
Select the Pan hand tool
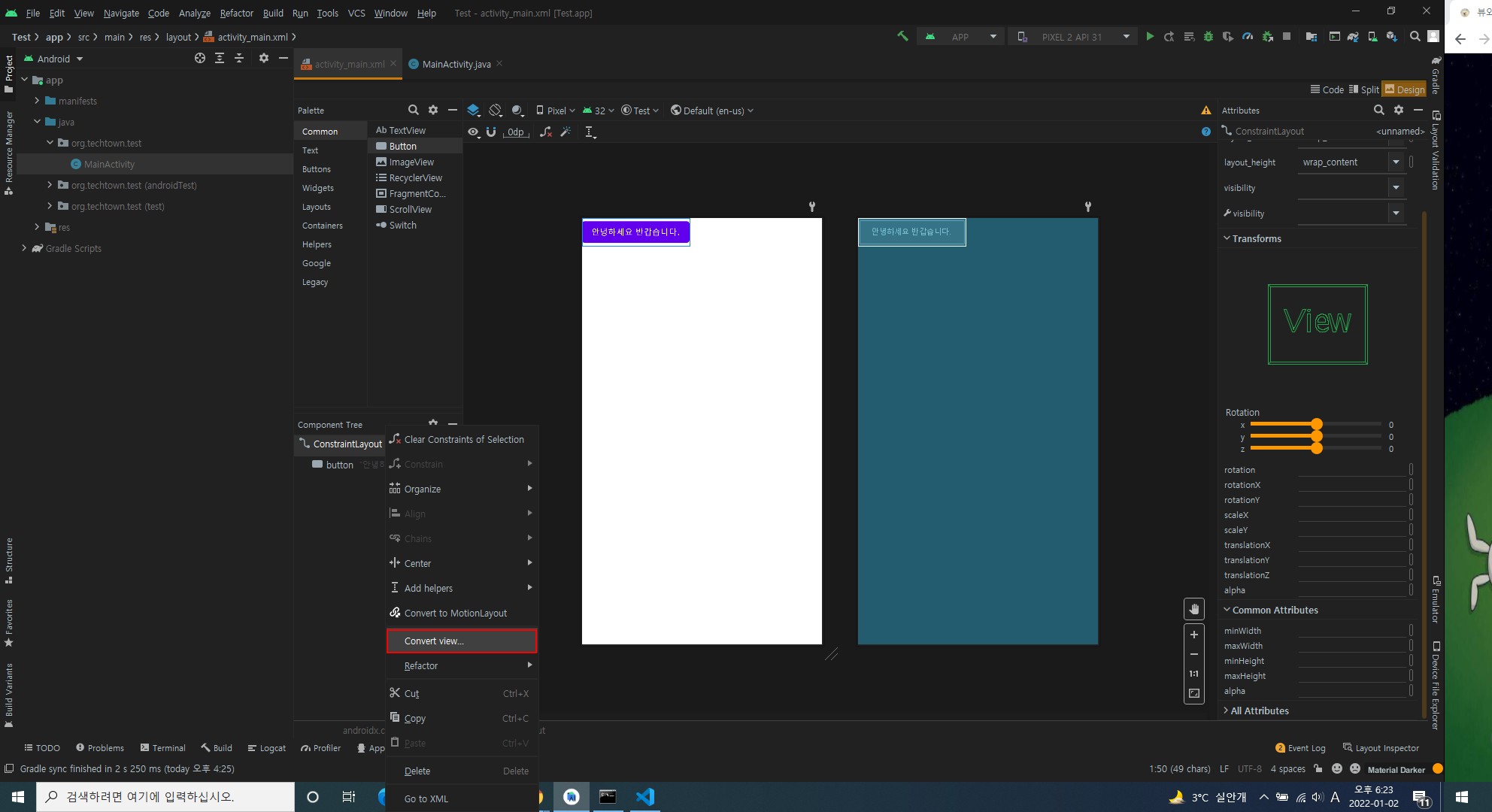coord(1194,609)
